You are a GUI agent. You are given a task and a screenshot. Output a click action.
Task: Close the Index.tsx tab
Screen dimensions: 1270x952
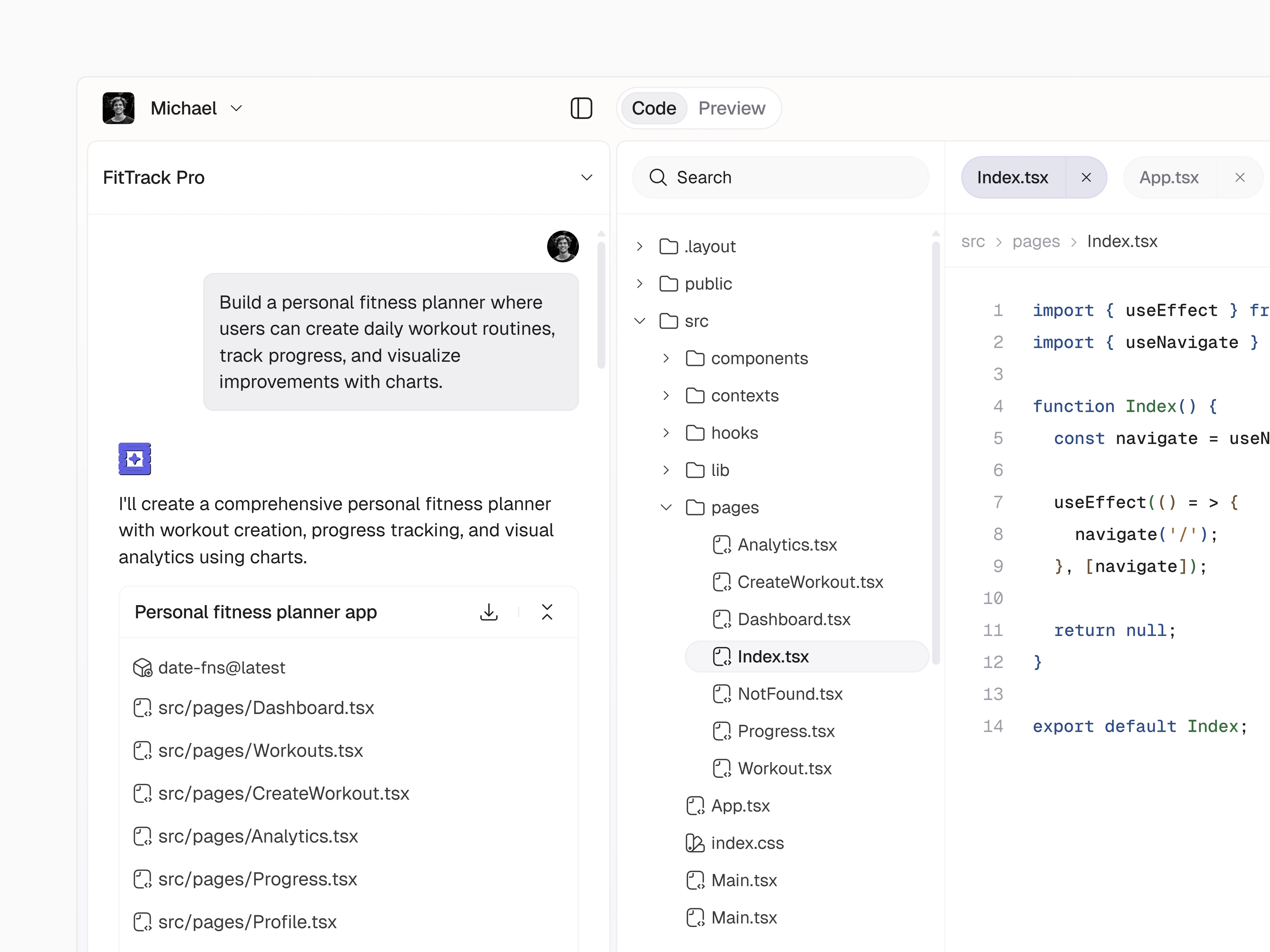pyautogui.click(x=1086, y=177)
